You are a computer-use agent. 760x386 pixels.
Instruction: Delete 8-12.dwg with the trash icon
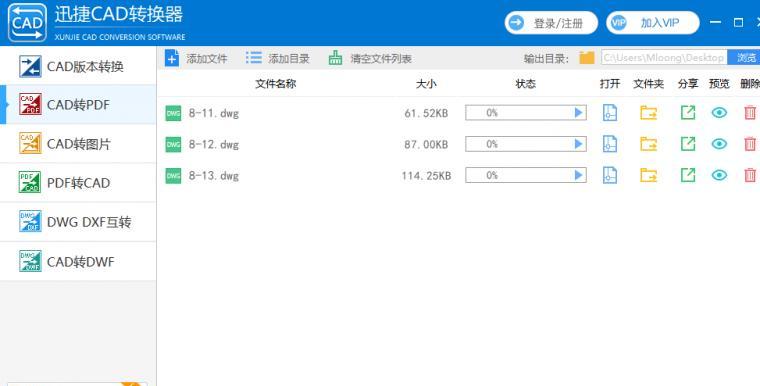click(750, 144)
